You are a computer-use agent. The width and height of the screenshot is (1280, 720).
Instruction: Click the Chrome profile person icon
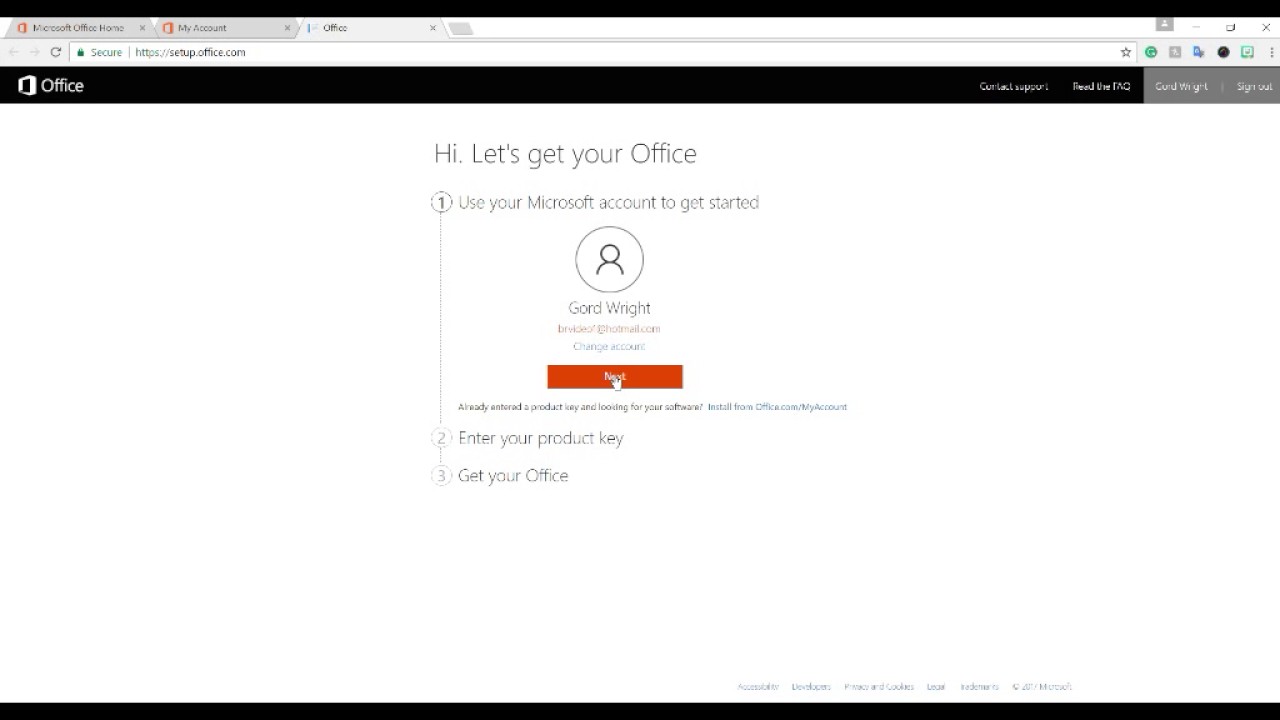pyautogui.click(x=1165, y=24)
